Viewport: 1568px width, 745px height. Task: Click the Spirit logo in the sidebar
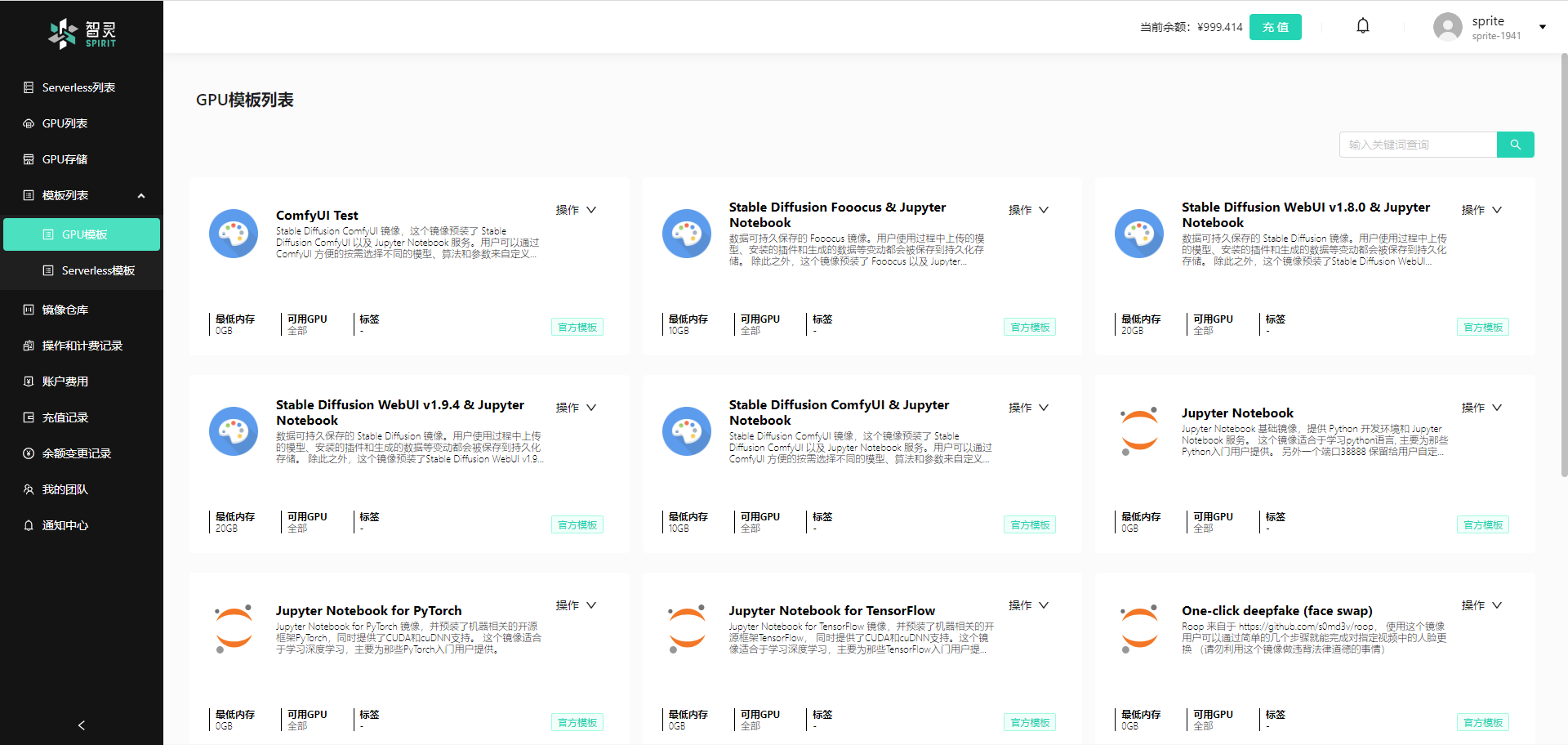pyautogui.click(x=82, y=33)
